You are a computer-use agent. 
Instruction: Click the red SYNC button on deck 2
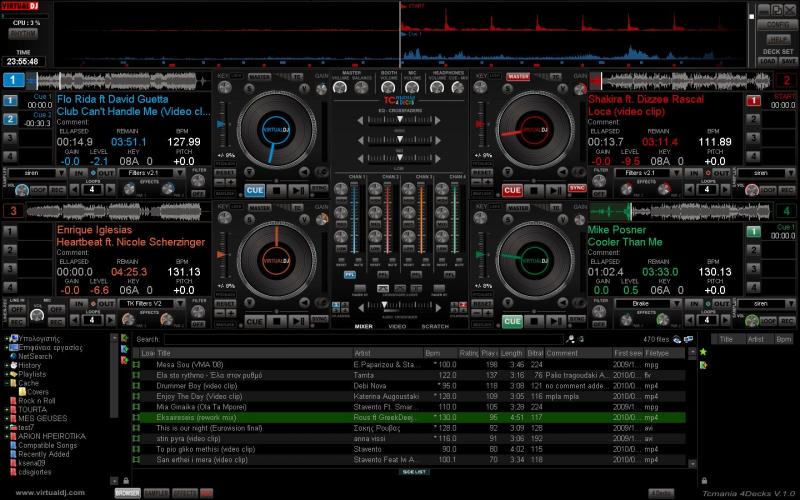[x=577, y=188]
